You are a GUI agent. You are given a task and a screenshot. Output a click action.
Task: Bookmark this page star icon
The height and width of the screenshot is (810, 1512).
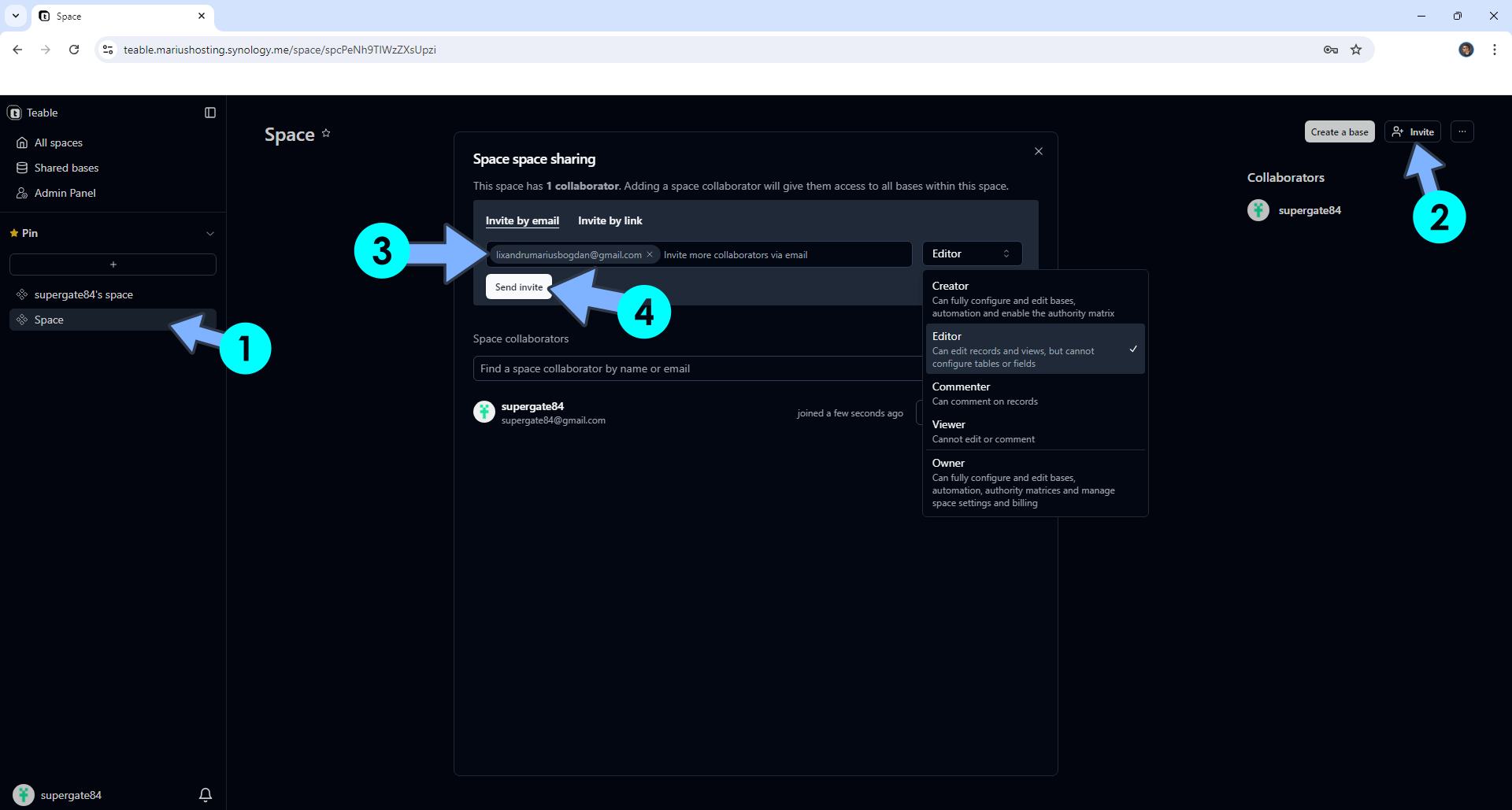[x=1356, y=50]
